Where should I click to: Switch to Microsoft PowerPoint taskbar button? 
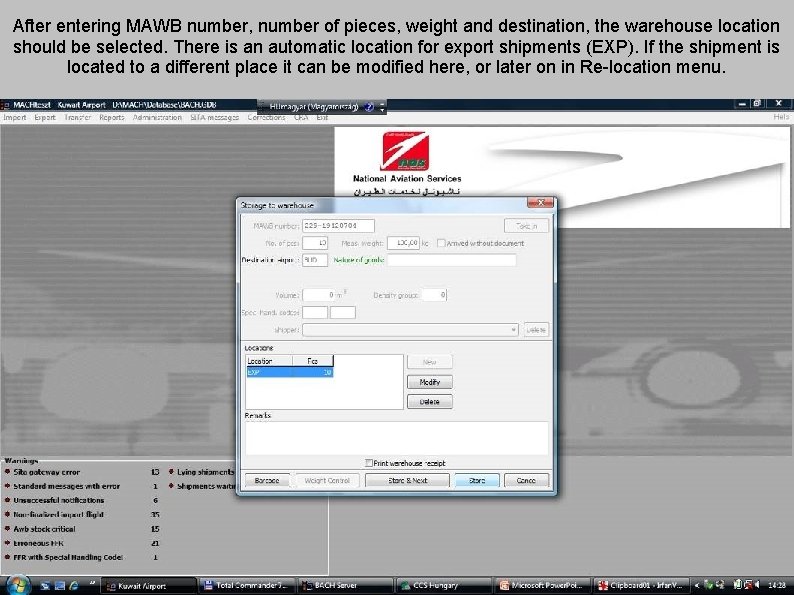coord(542,585)
